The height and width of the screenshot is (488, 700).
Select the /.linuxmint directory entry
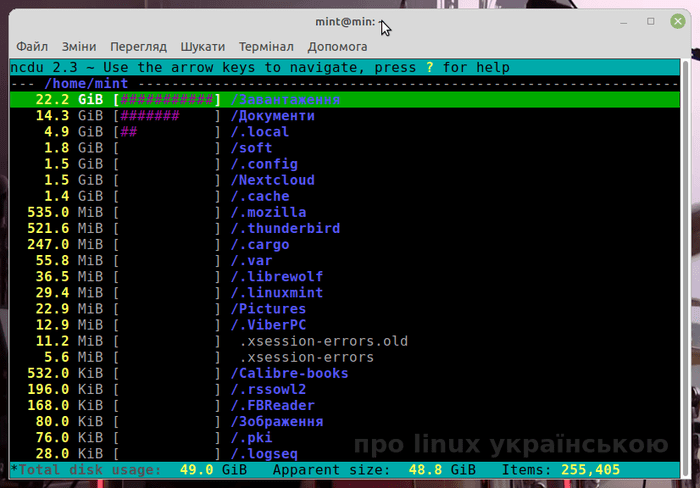coord(345,292)
